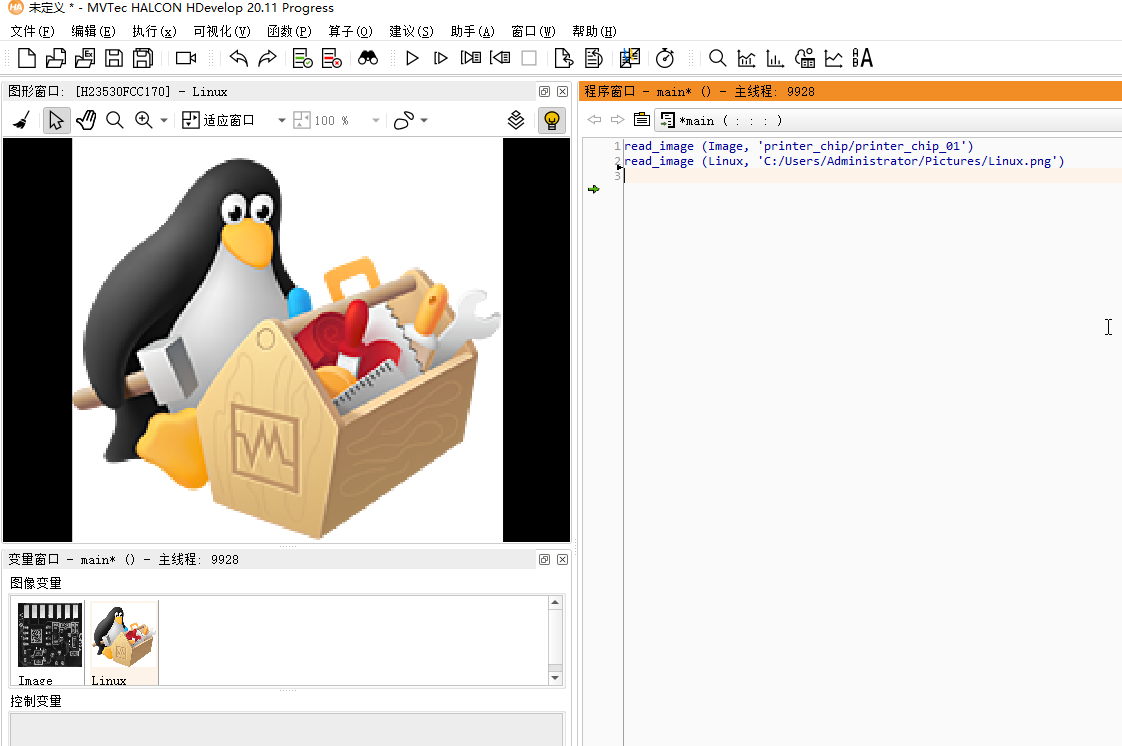The height and width of the screenshot is (746, 1122).
Task: Toggle the hand move tool
Action: [86, 120]
